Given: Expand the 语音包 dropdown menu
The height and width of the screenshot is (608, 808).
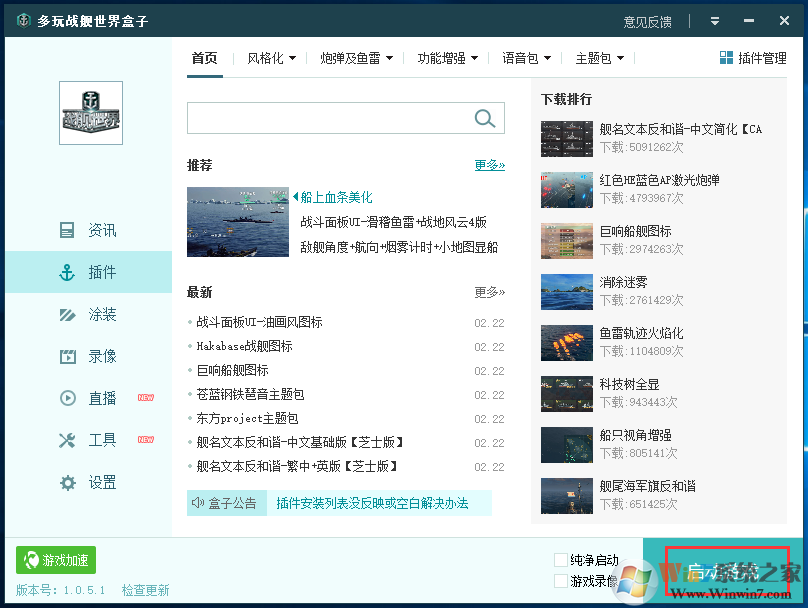Looking at the screenshot, I should (524, 57).
